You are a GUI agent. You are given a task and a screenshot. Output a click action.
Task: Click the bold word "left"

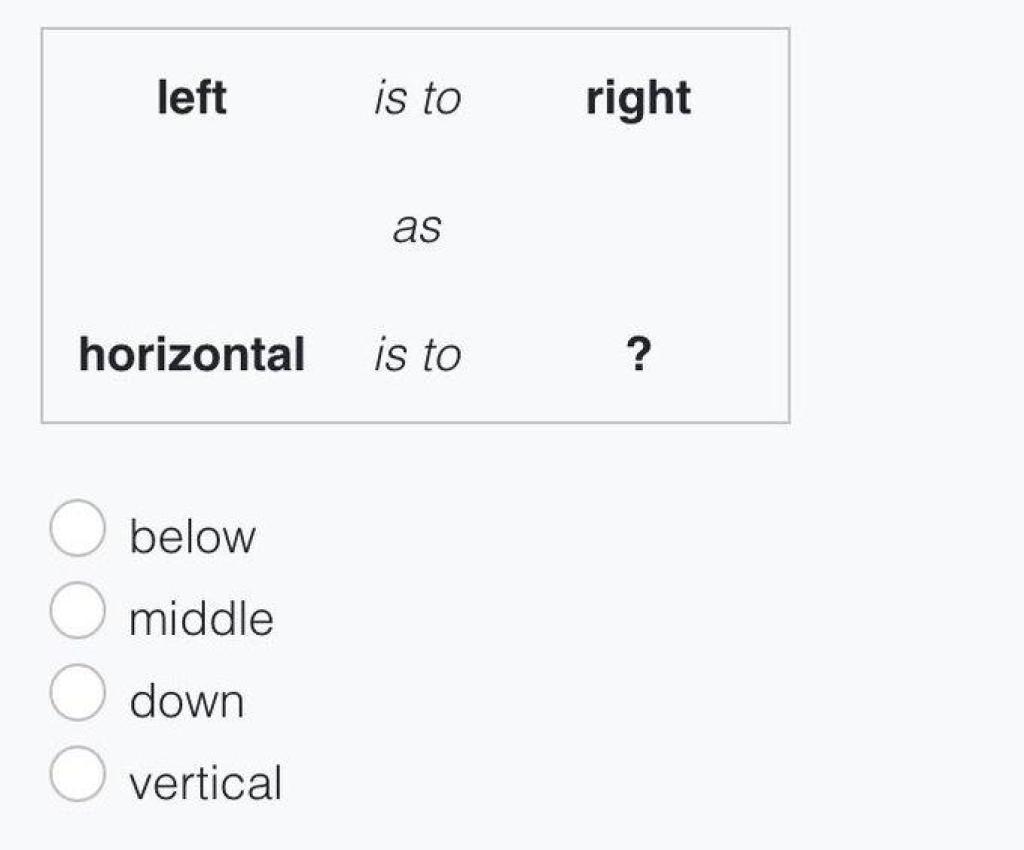click(192, 98)
